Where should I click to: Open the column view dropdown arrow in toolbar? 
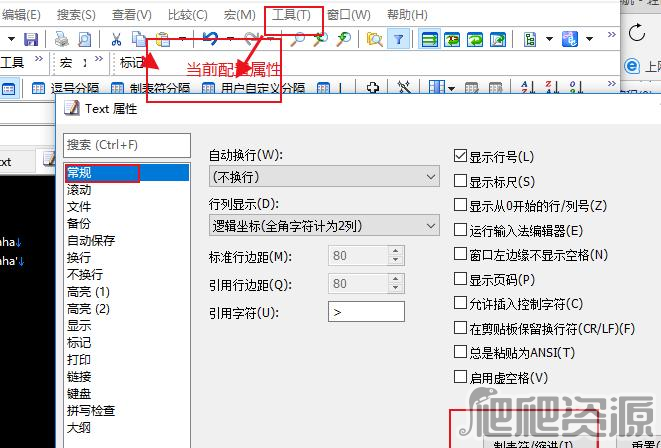click(451, 88)
